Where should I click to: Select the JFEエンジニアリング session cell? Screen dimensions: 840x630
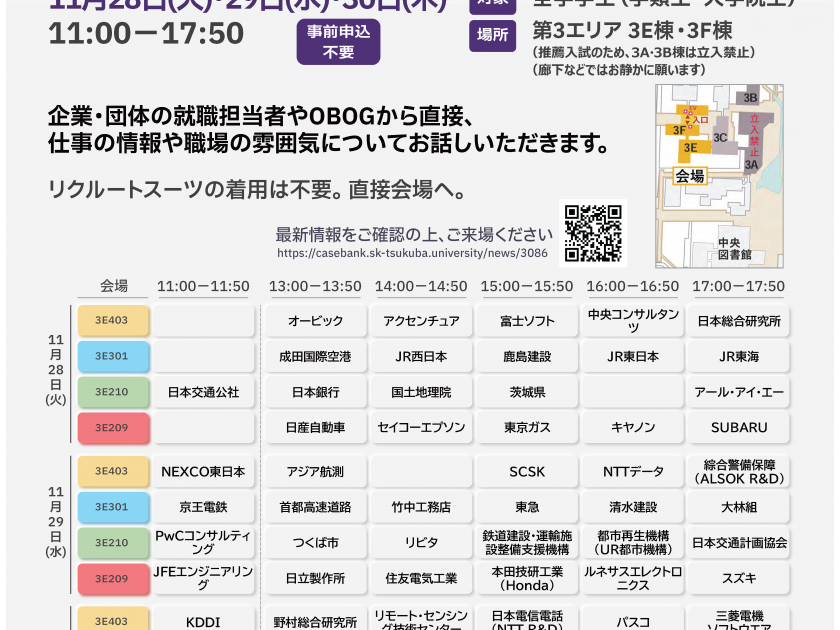click(x=203, y=579)
